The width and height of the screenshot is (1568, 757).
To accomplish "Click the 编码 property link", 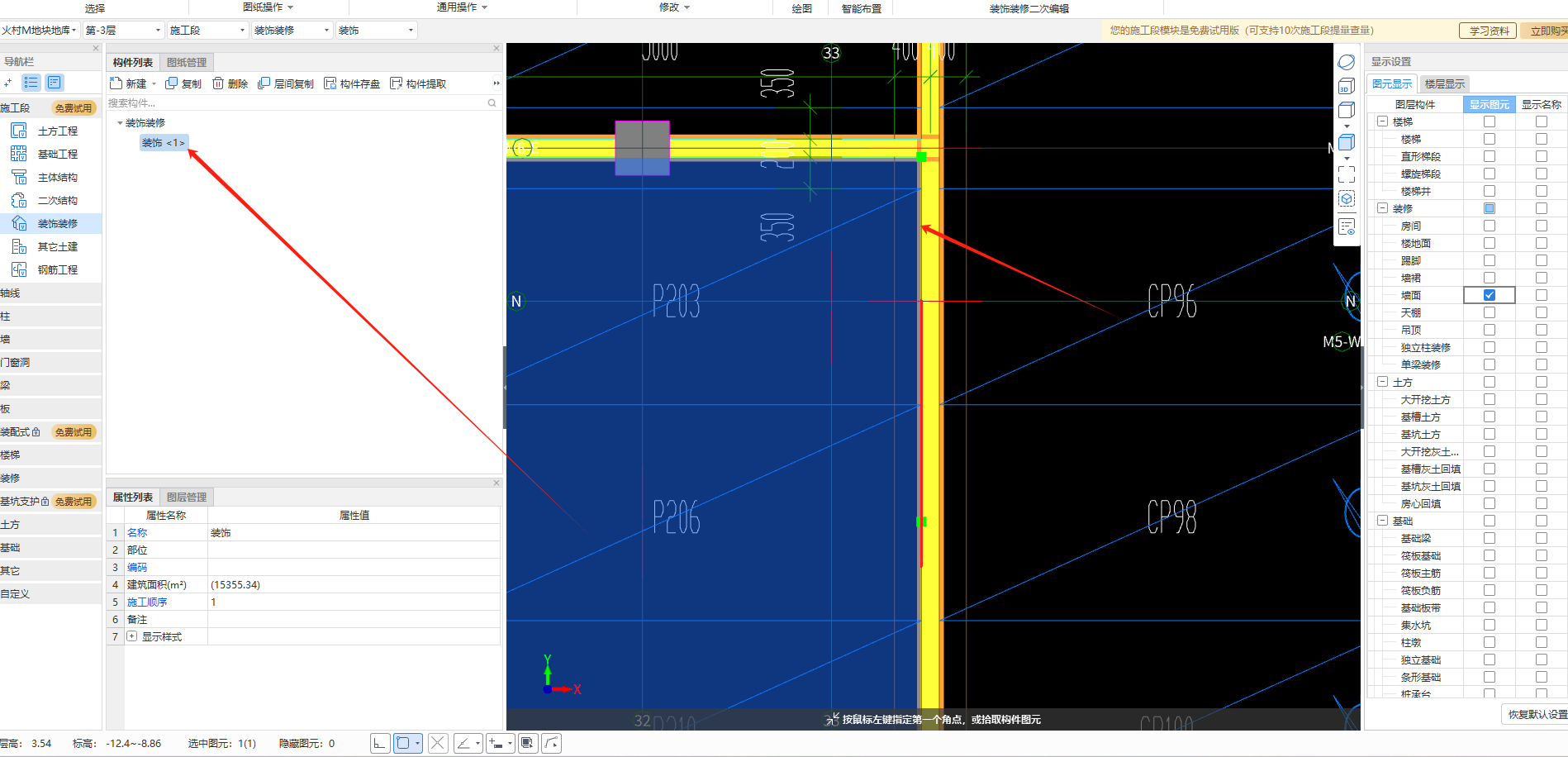I will (x=137, y=567).
